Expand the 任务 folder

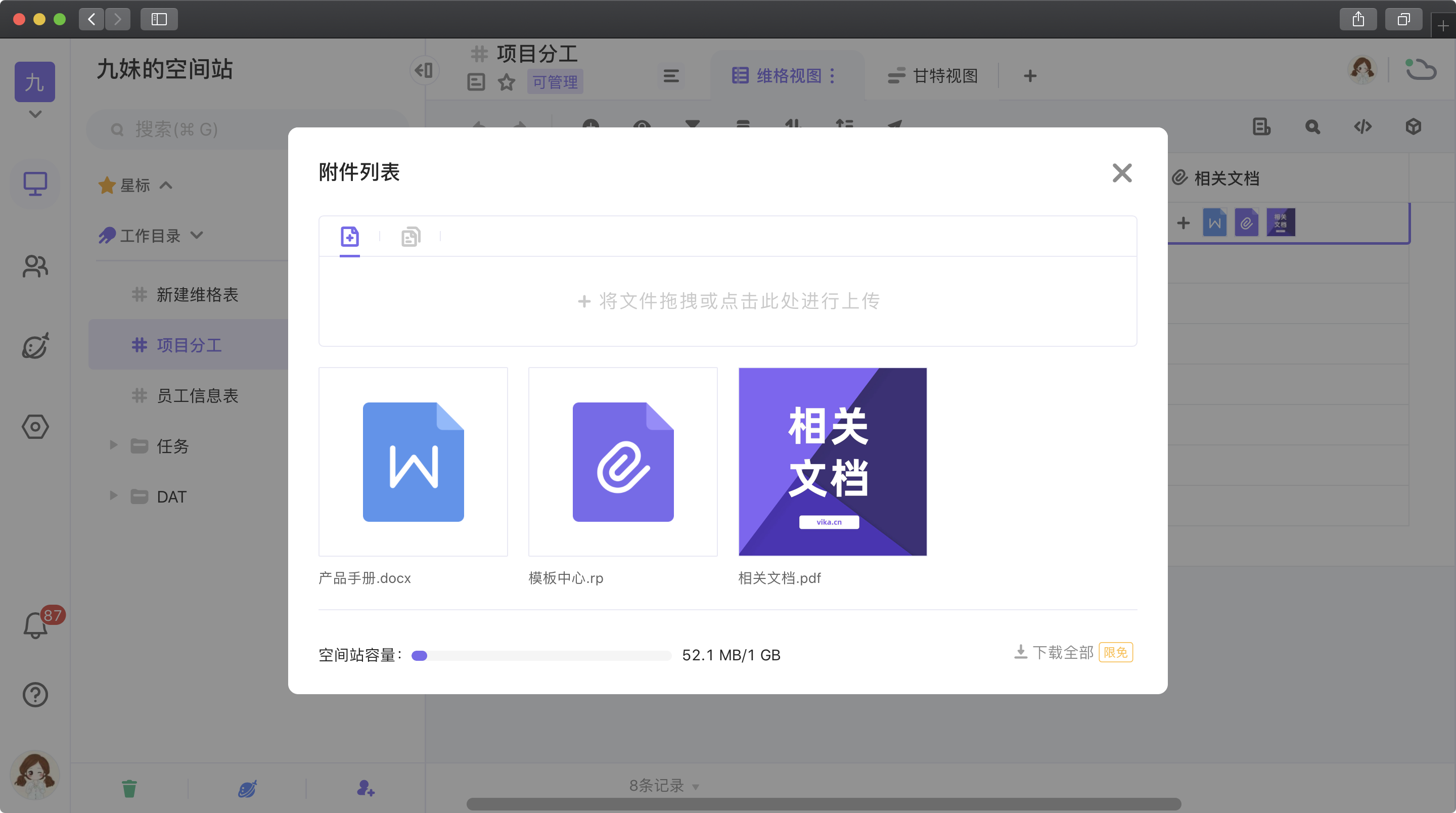113,445
